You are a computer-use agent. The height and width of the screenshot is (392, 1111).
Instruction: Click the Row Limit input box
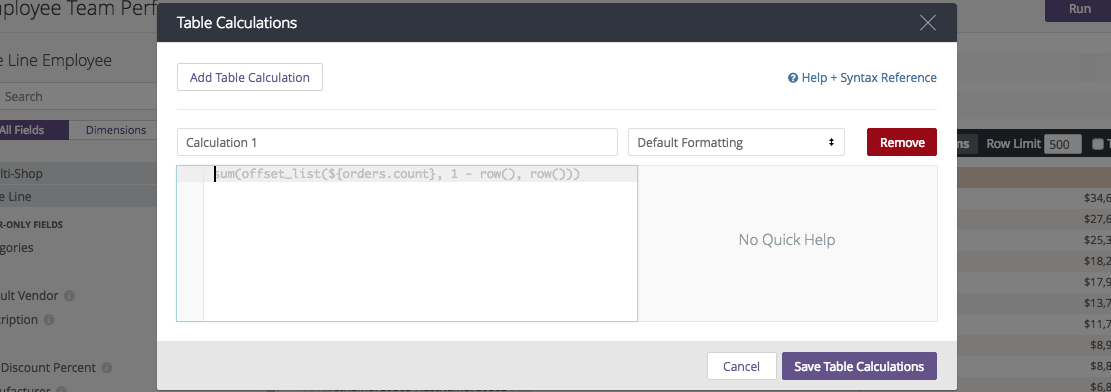[x=1063, y=144]
